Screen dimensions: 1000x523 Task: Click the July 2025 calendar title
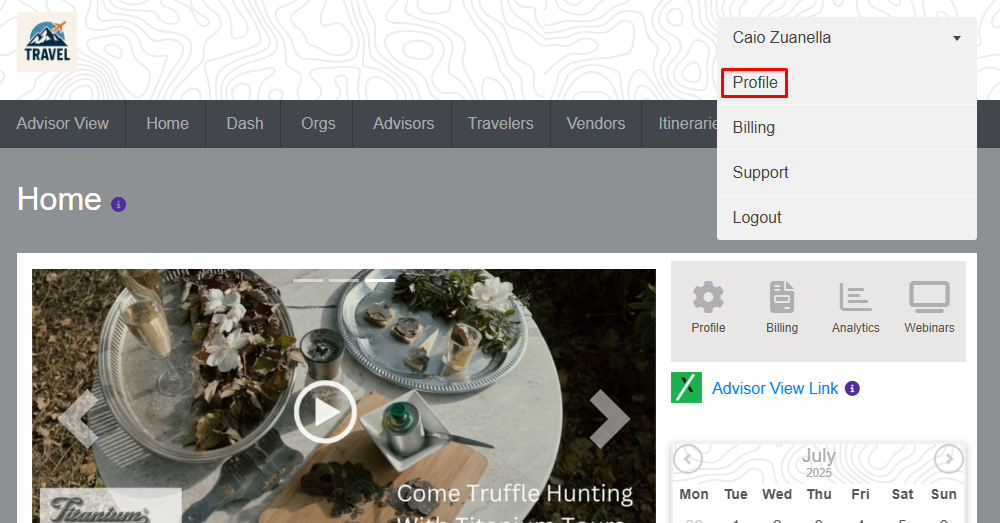pyautogui.click(x=818, y=462)
